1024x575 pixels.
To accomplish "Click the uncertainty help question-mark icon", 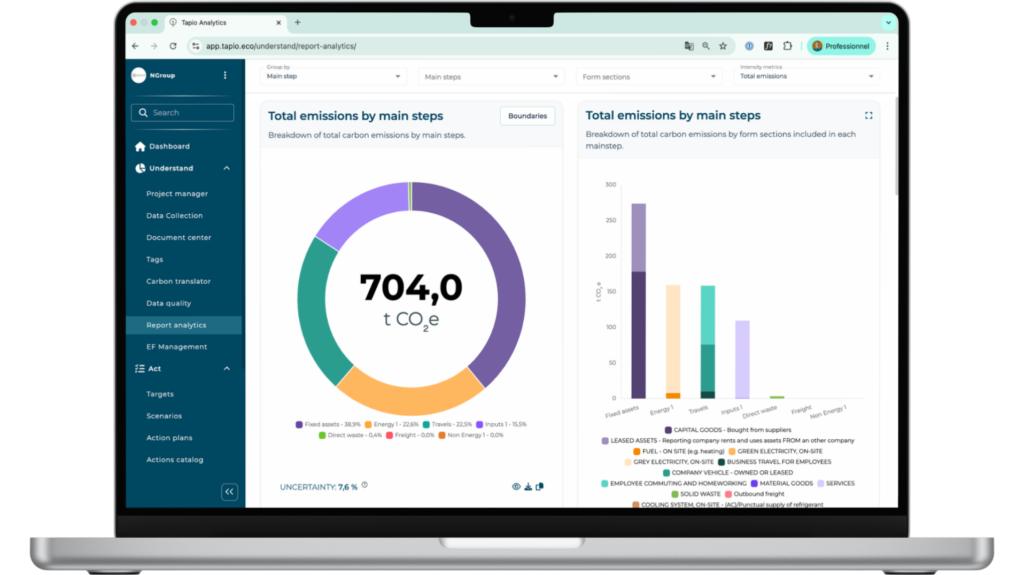I will point(365,485).
